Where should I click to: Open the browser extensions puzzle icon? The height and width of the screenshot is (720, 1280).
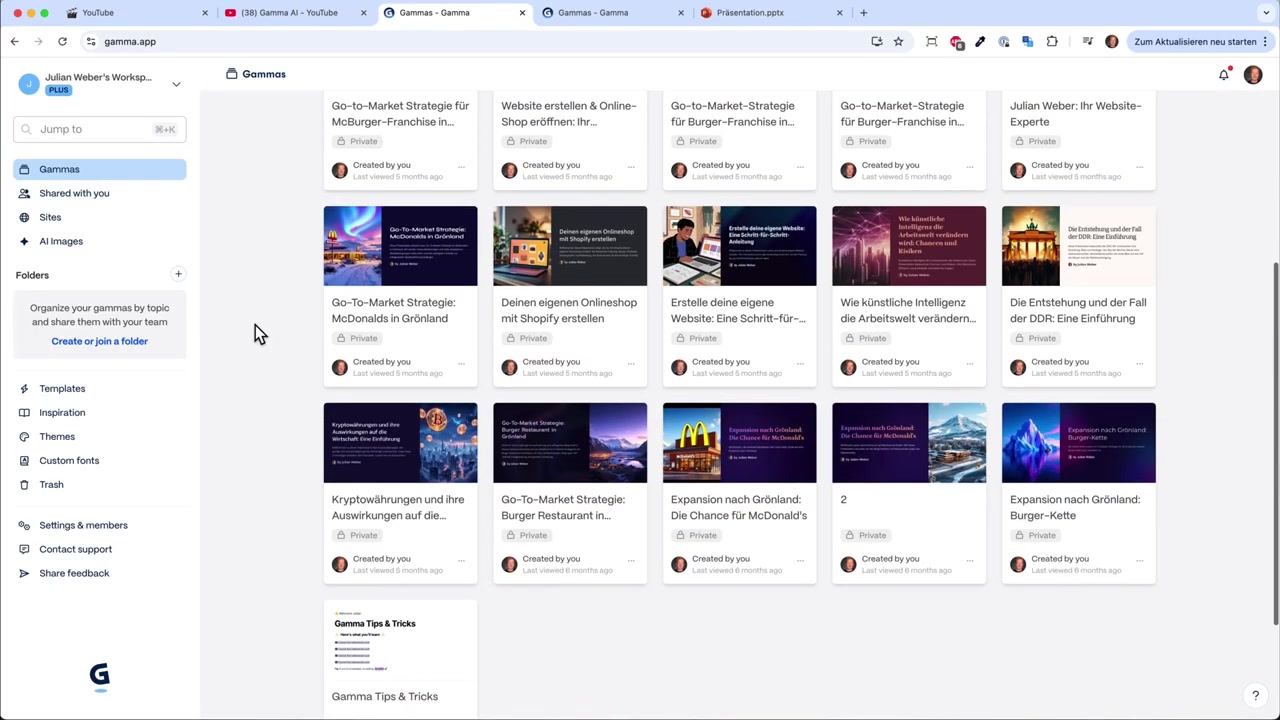(x=1052, y=41)
